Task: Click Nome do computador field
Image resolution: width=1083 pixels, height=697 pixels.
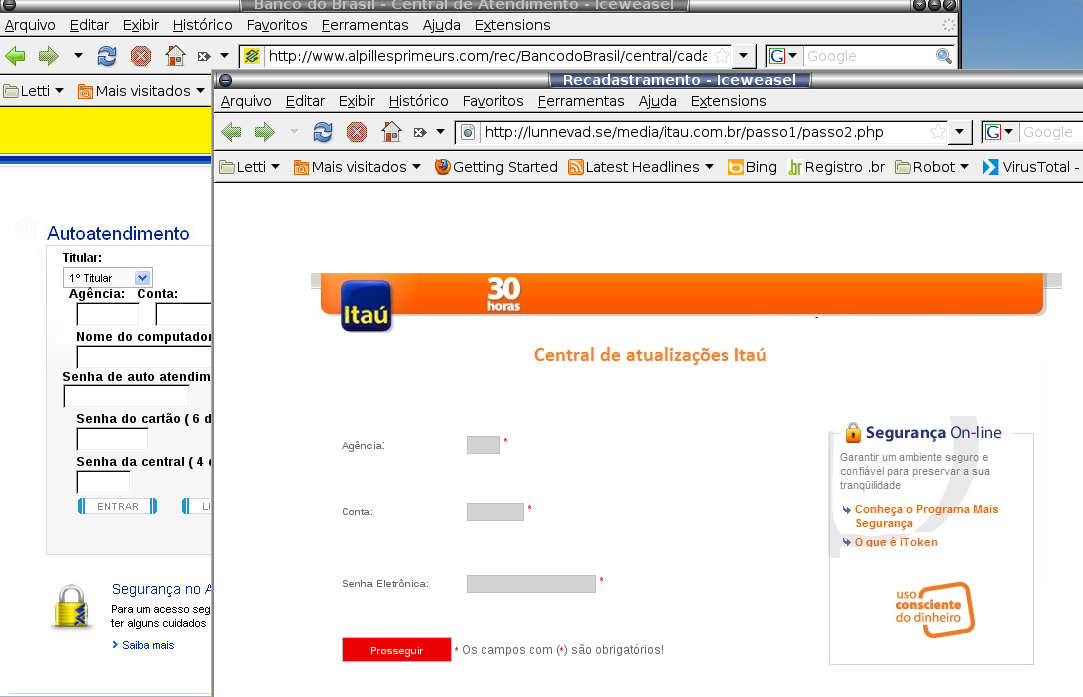Action: tap(144, 357)
